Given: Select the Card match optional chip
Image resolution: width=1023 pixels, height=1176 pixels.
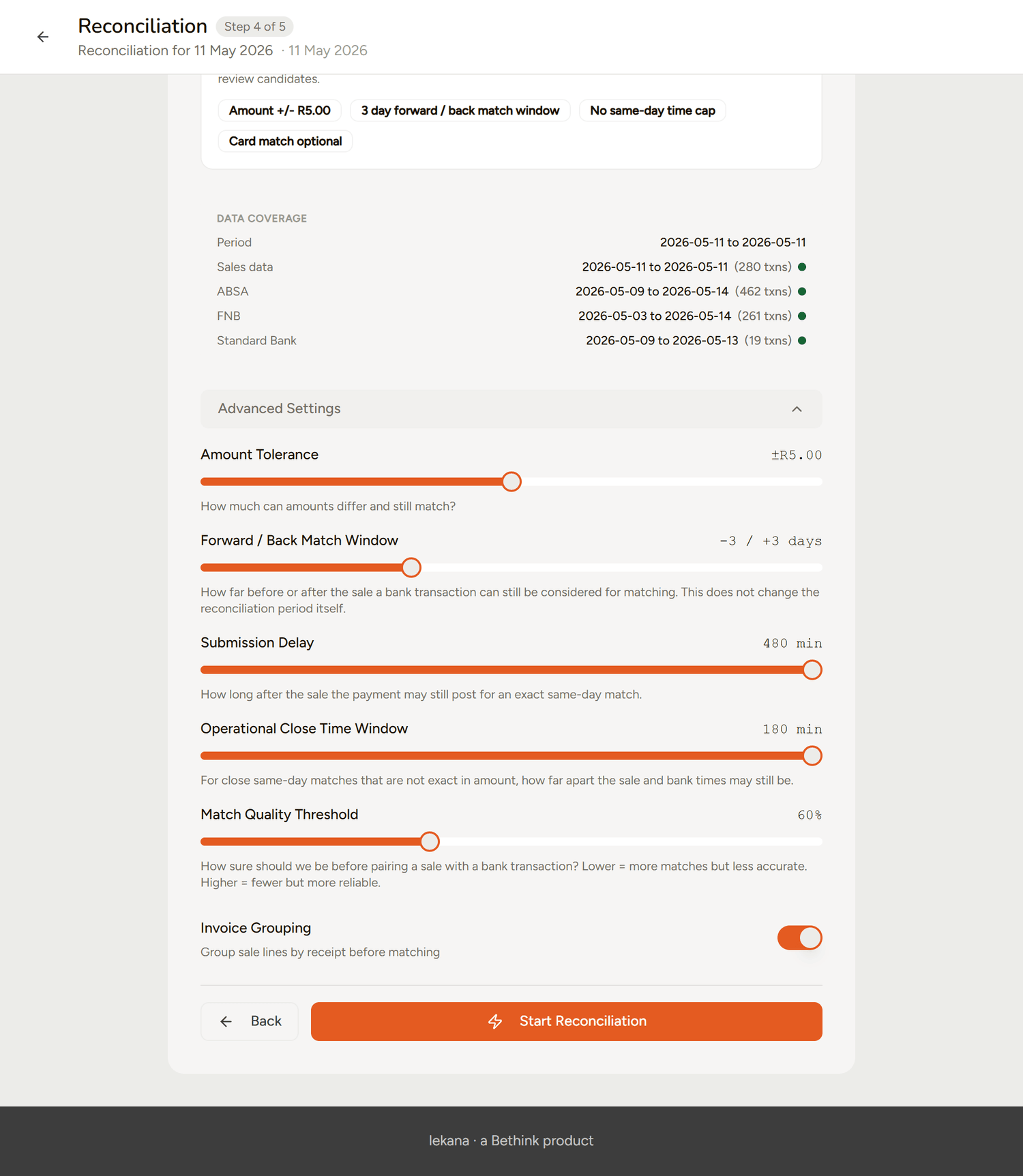Looking at the screenshot, I should (x=285, y=141).
